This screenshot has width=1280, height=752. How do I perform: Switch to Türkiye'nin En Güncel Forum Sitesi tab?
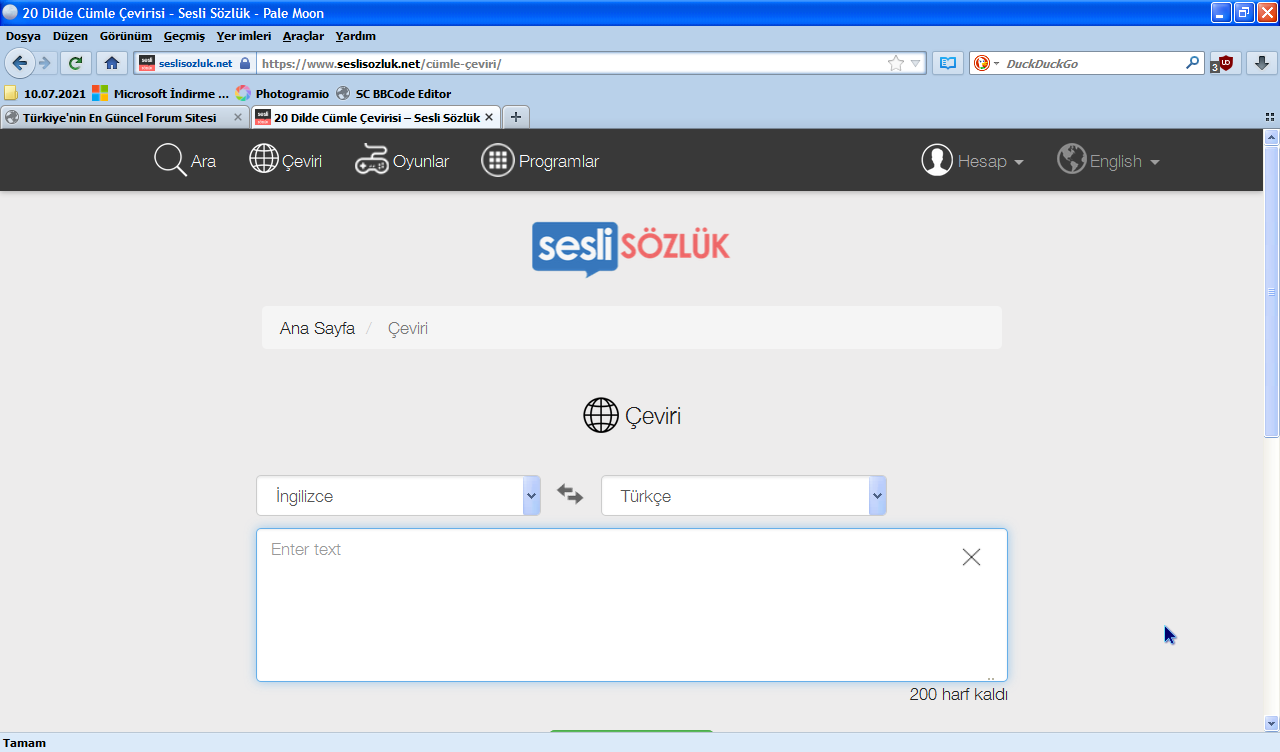coord(124,117)
